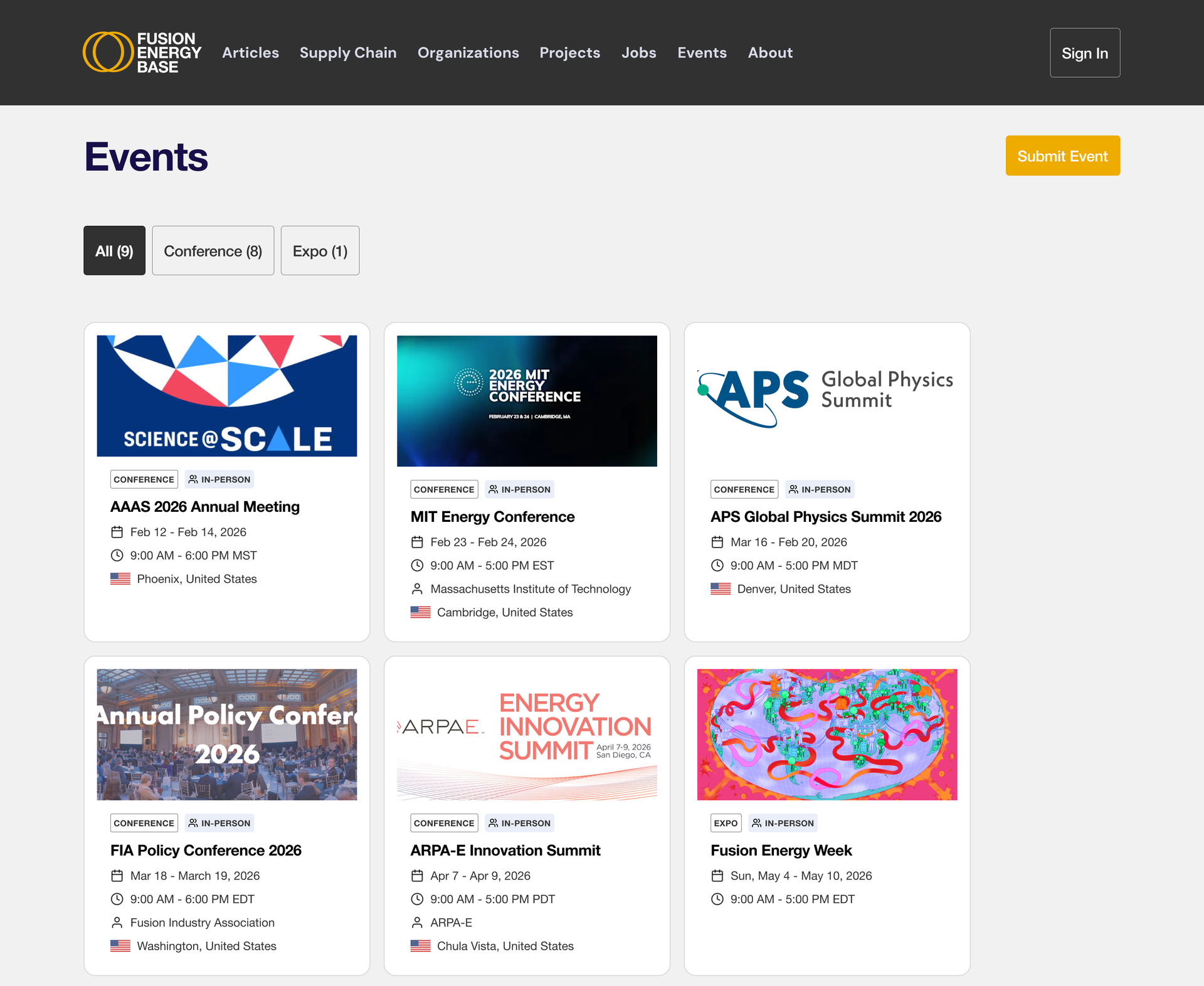Go to Supply Chain section
1204x986 pixels.
pyautogui.click(x=348, y=53)
